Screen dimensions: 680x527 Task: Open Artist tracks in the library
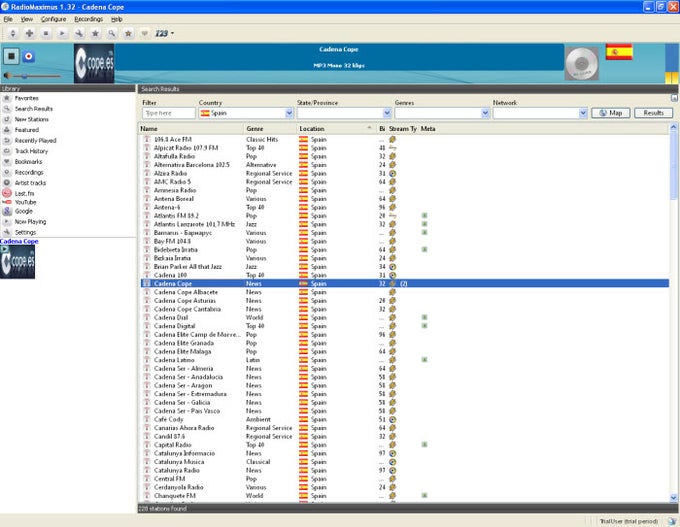point(30,183)
